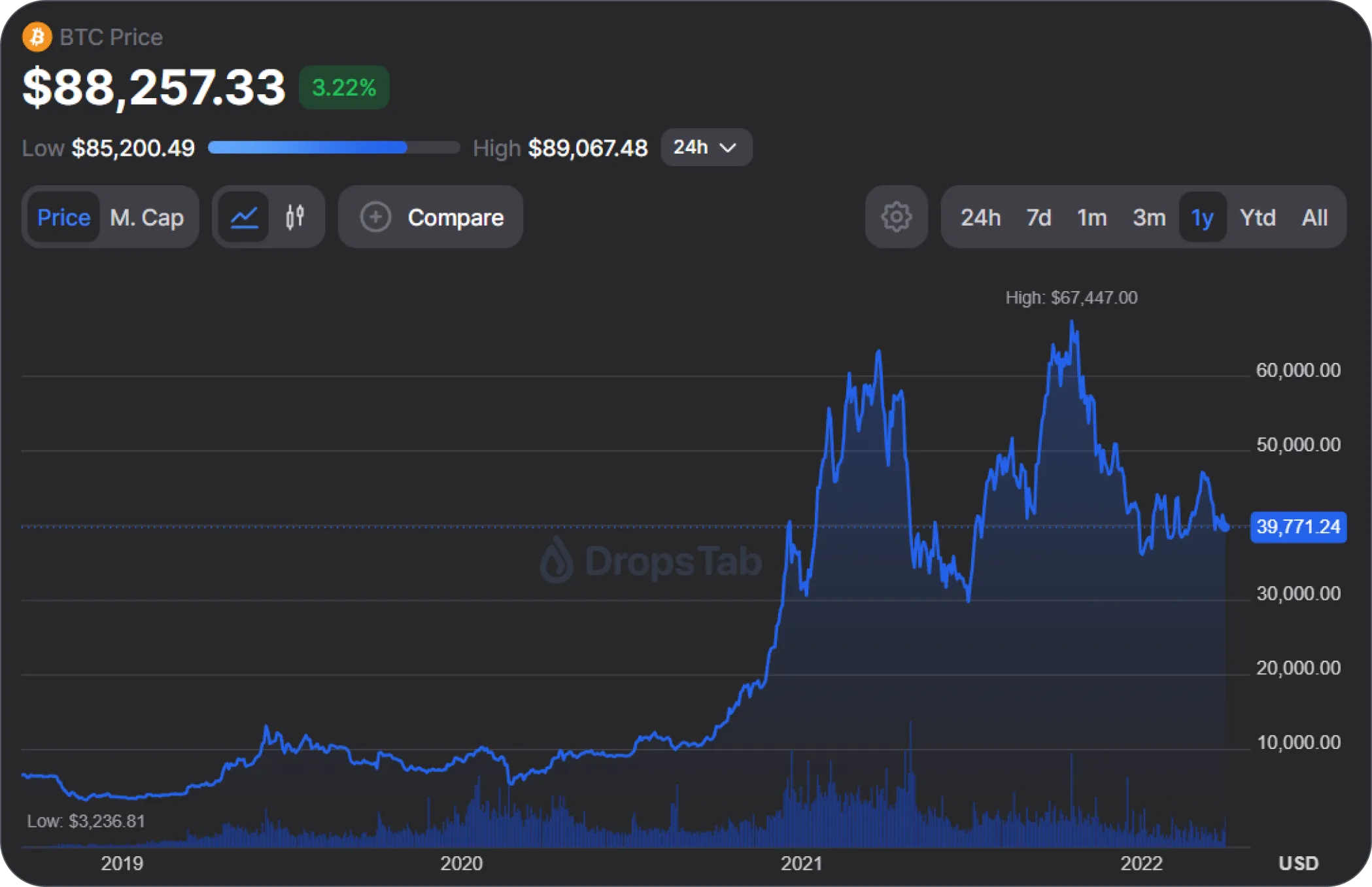This screenshot has height=887, width=1372.
Task: Switch to line chart view icon
Action: (244, 217)
